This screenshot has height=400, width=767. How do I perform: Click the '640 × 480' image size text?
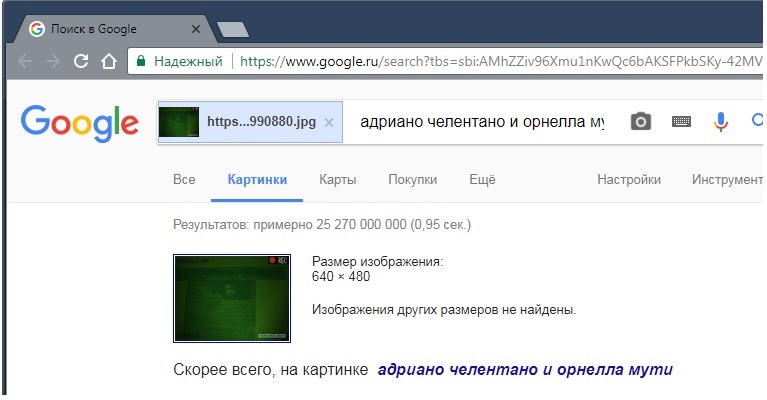(x=341, y=277)
